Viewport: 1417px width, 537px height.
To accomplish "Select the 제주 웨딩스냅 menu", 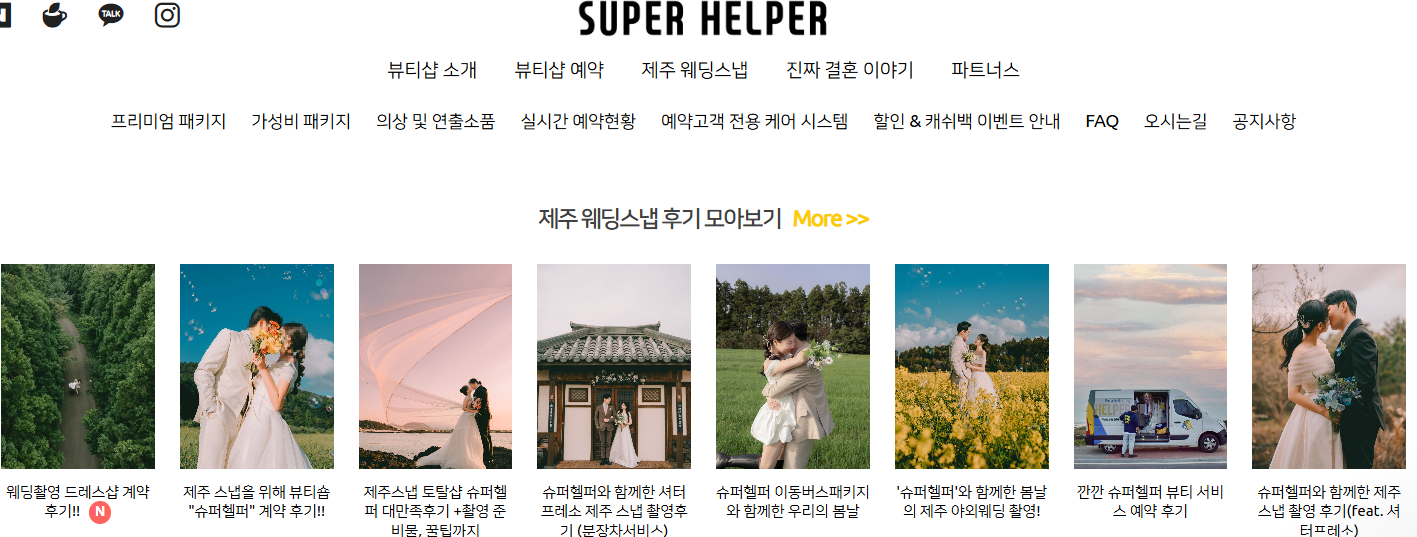I will click(x=695, y=70).
